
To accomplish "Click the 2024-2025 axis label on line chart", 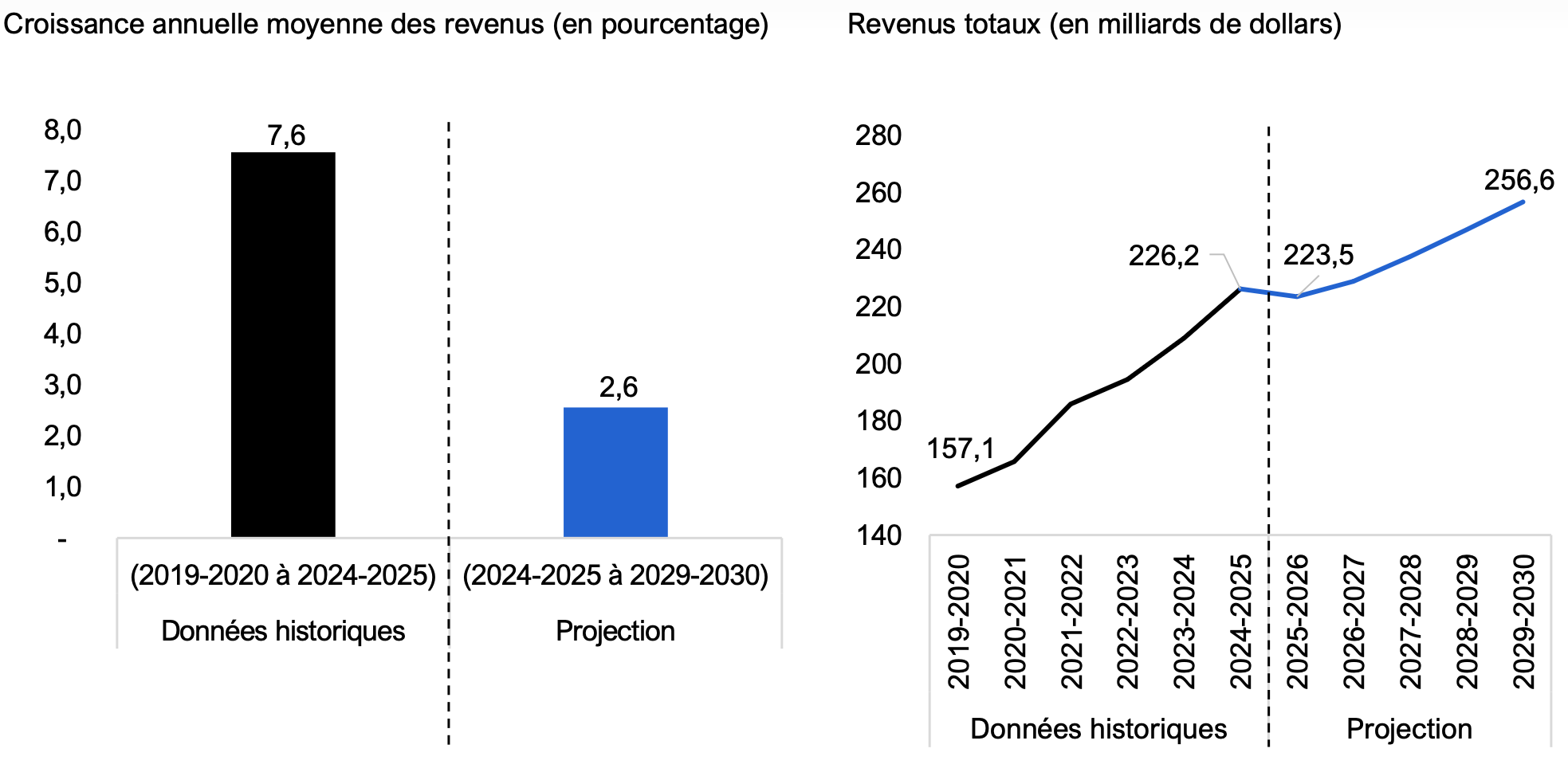I will click(1240, 621).
